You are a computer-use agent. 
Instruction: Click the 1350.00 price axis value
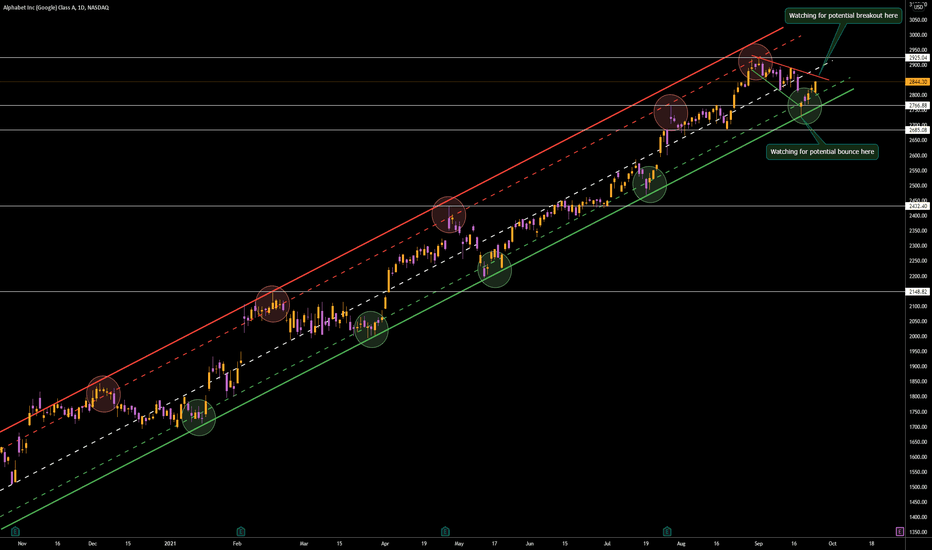918,532
